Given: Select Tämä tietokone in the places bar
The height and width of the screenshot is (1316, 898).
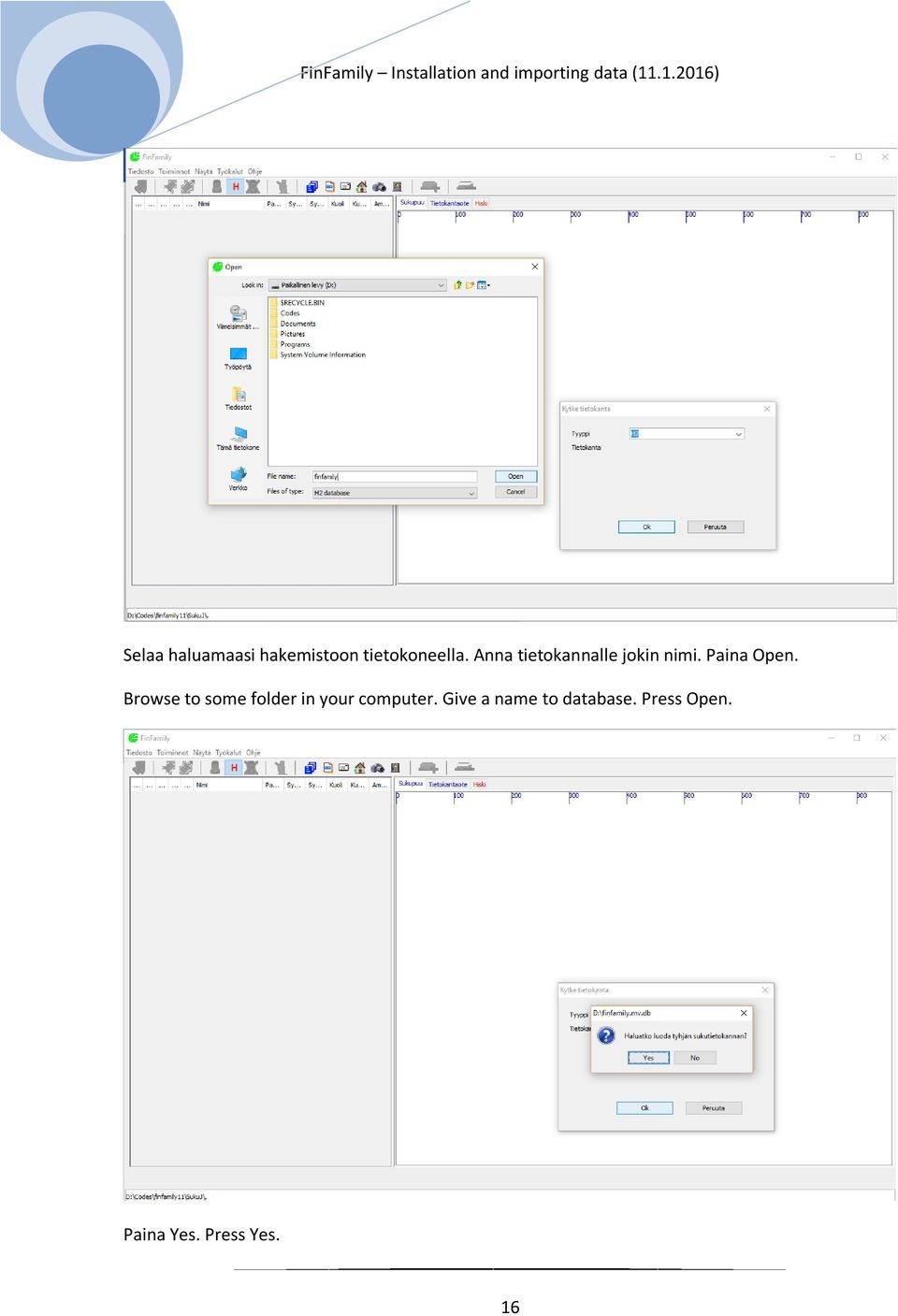Looking at the screenshot, I should point(239,440).
